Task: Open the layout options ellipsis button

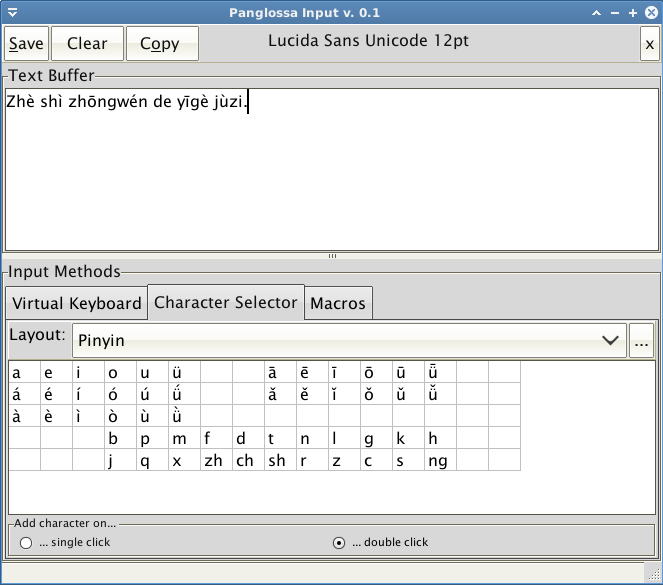Action: click(642, 341)
